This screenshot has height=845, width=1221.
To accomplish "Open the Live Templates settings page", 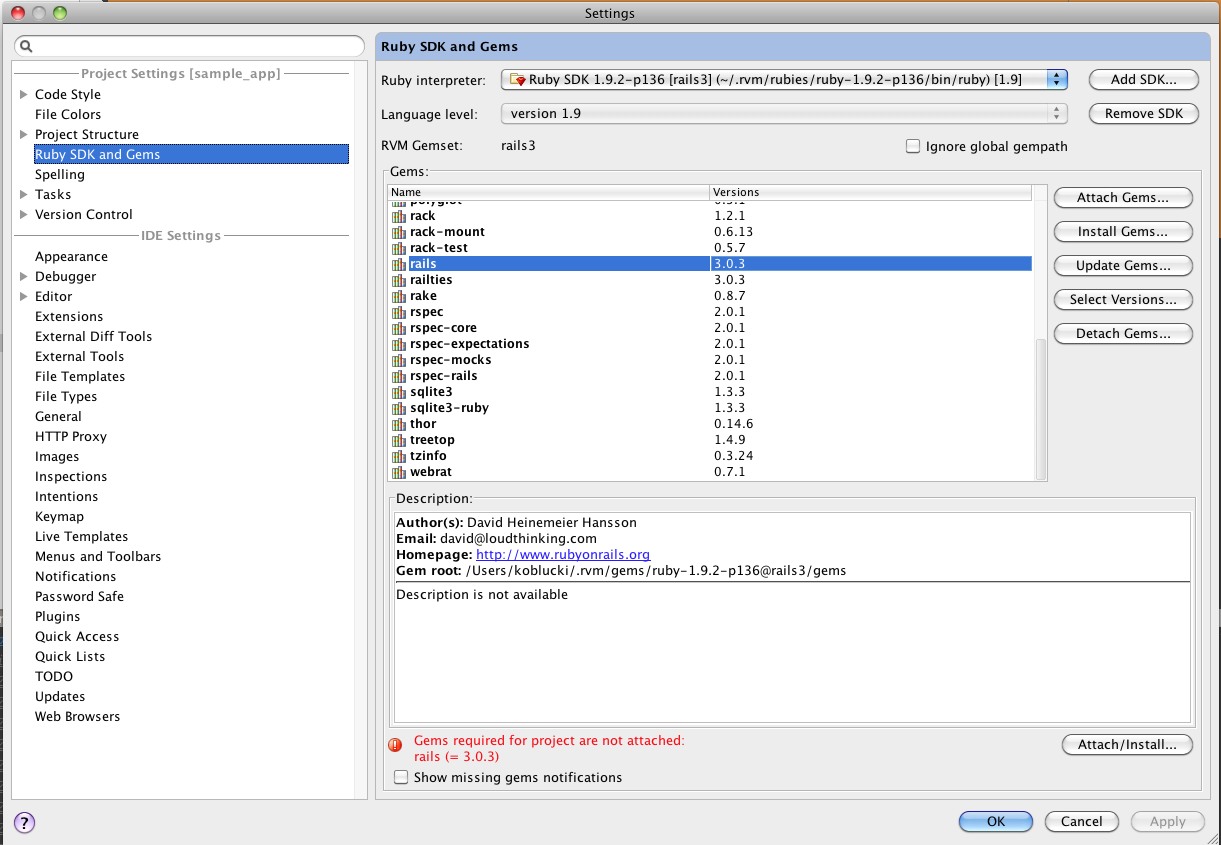I will click(x=81, y=536).
